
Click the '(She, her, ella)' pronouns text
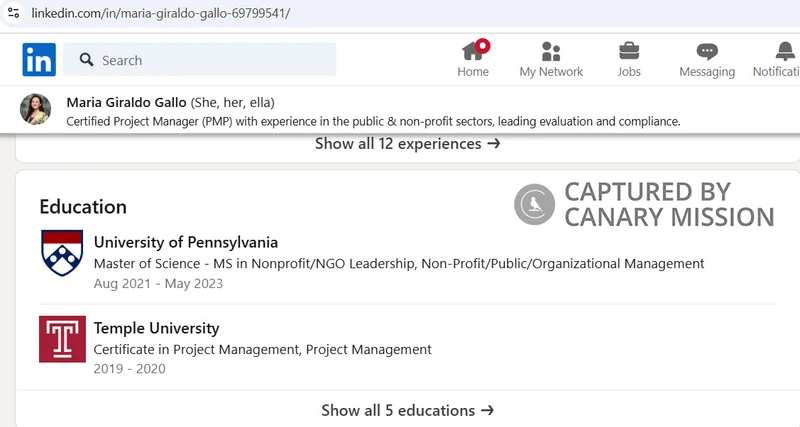click(233, 103)
